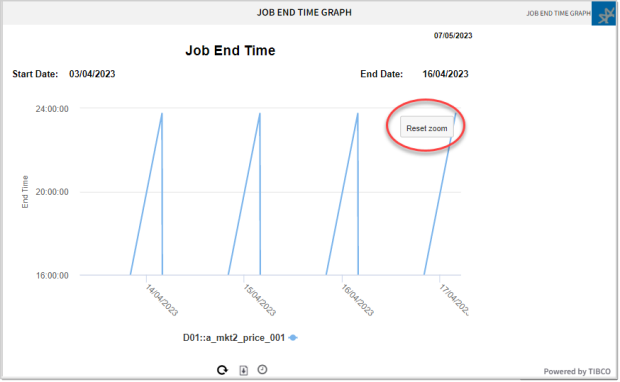The width and height of the screenshot is (620, 382).
Task: Click the 24:00:00 y-axis label
Action: pyautogui.click(x=52, y=109)
